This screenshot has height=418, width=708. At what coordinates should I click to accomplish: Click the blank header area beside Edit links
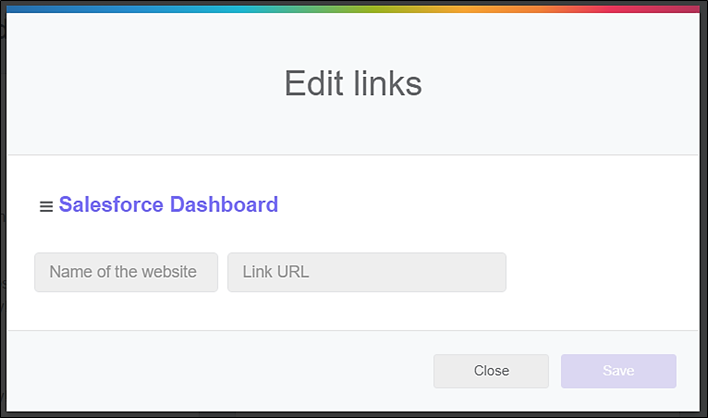[x=560, y=84]
